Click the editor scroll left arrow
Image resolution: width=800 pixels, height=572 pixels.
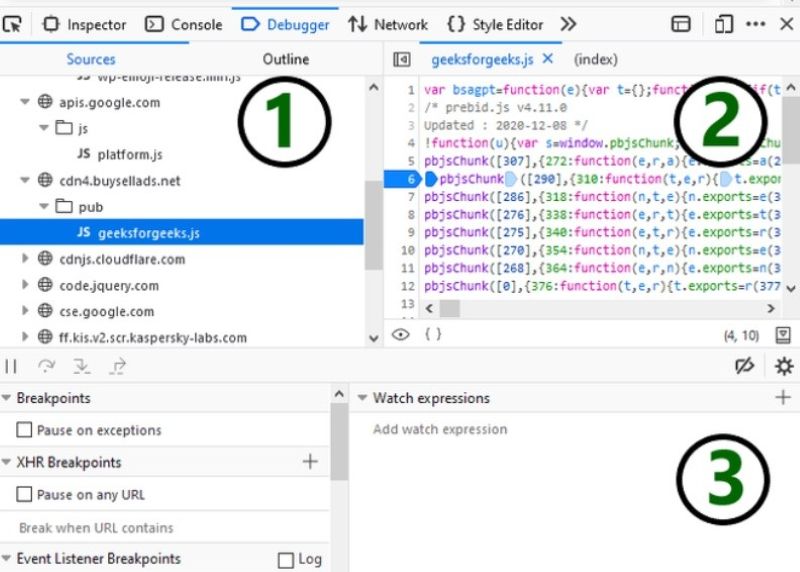click(429, 308)
